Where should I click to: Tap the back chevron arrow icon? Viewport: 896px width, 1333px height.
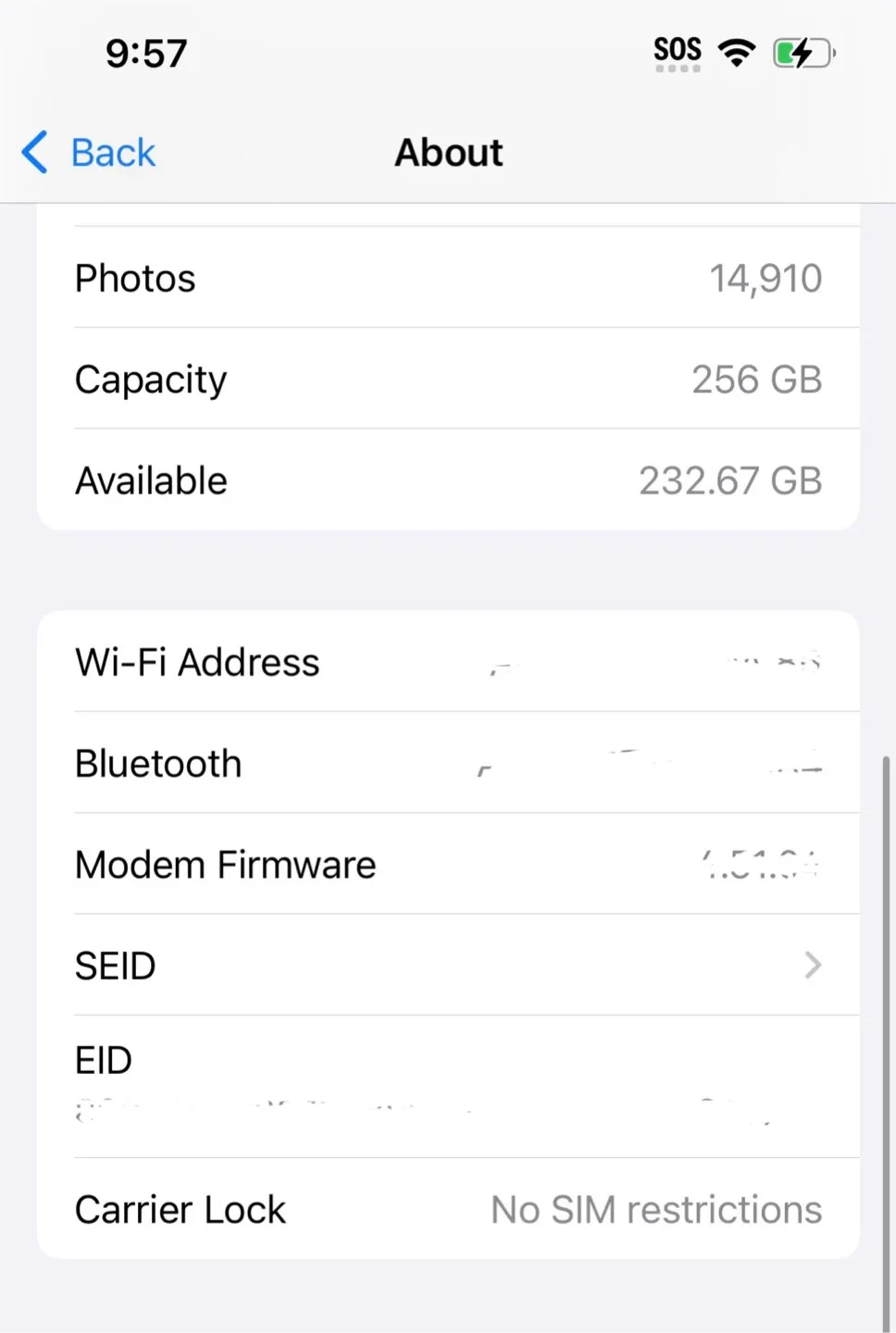(33, 152)
